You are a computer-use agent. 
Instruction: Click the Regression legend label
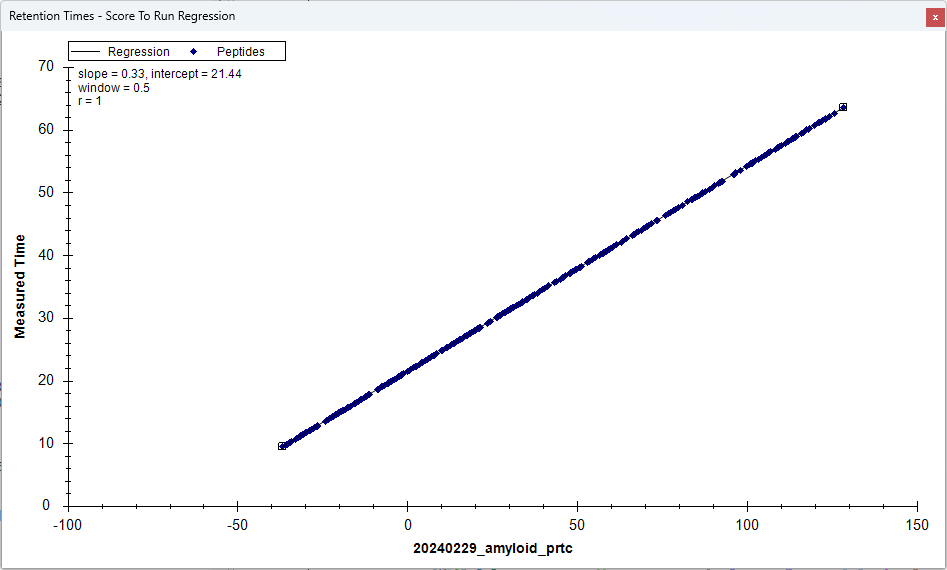coord(138,52)
